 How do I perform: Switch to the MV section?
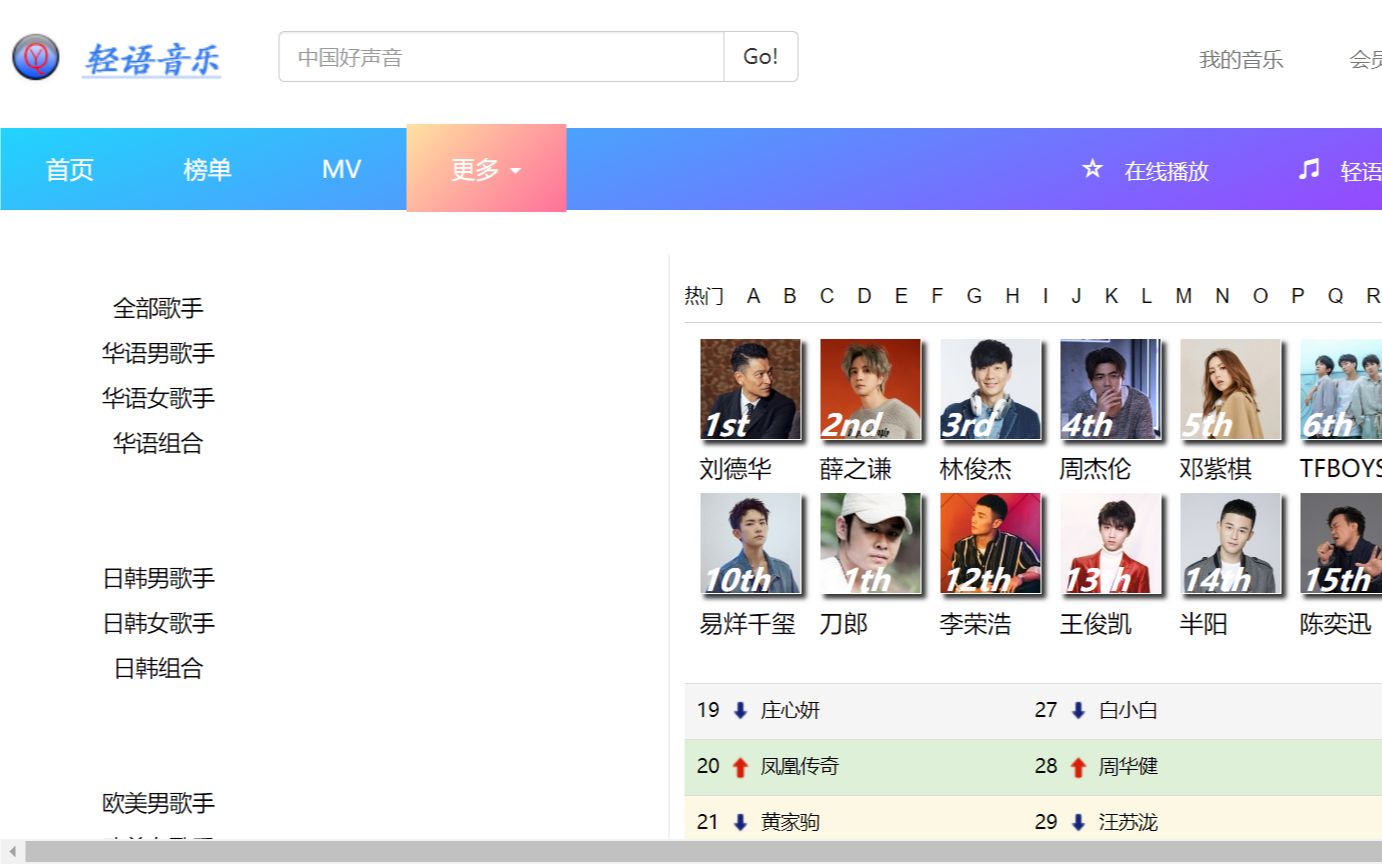(x=341, y=169)
